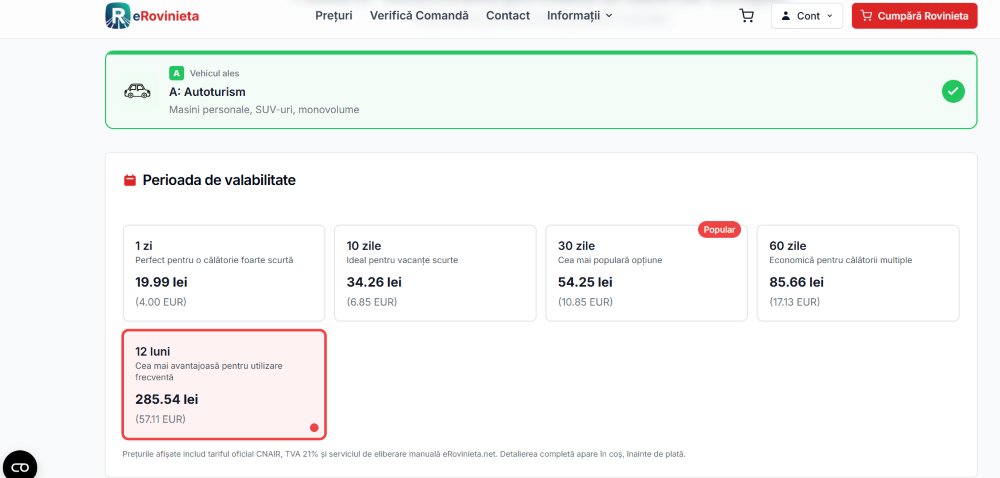The width and height of the screenshot is (1000, 478).
Task: Click the red selected dot in 12 luni
Action: pyautogui.click(x=314, y=428)
